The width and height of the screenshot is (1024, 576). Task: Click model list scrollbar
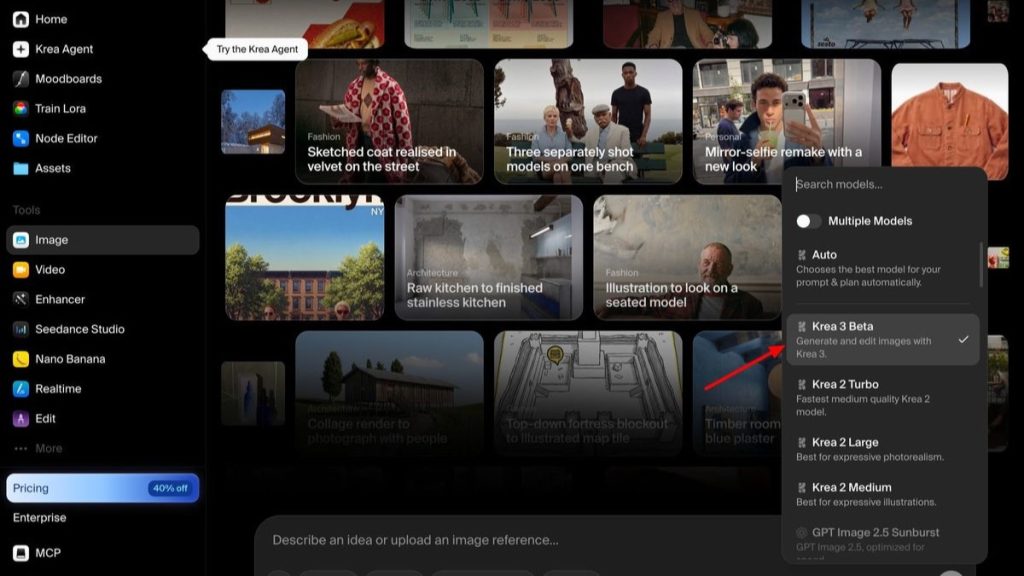click(x=981, y=264)
